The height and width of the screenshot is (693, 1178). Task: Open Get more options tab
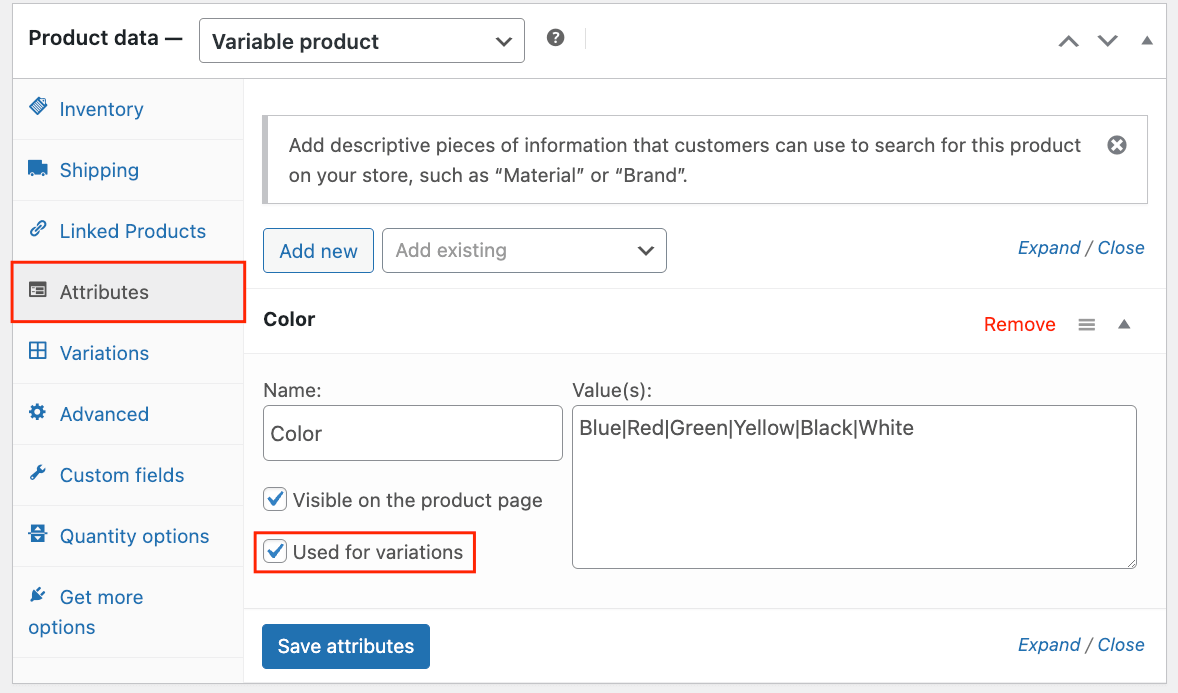coord(128,612)
